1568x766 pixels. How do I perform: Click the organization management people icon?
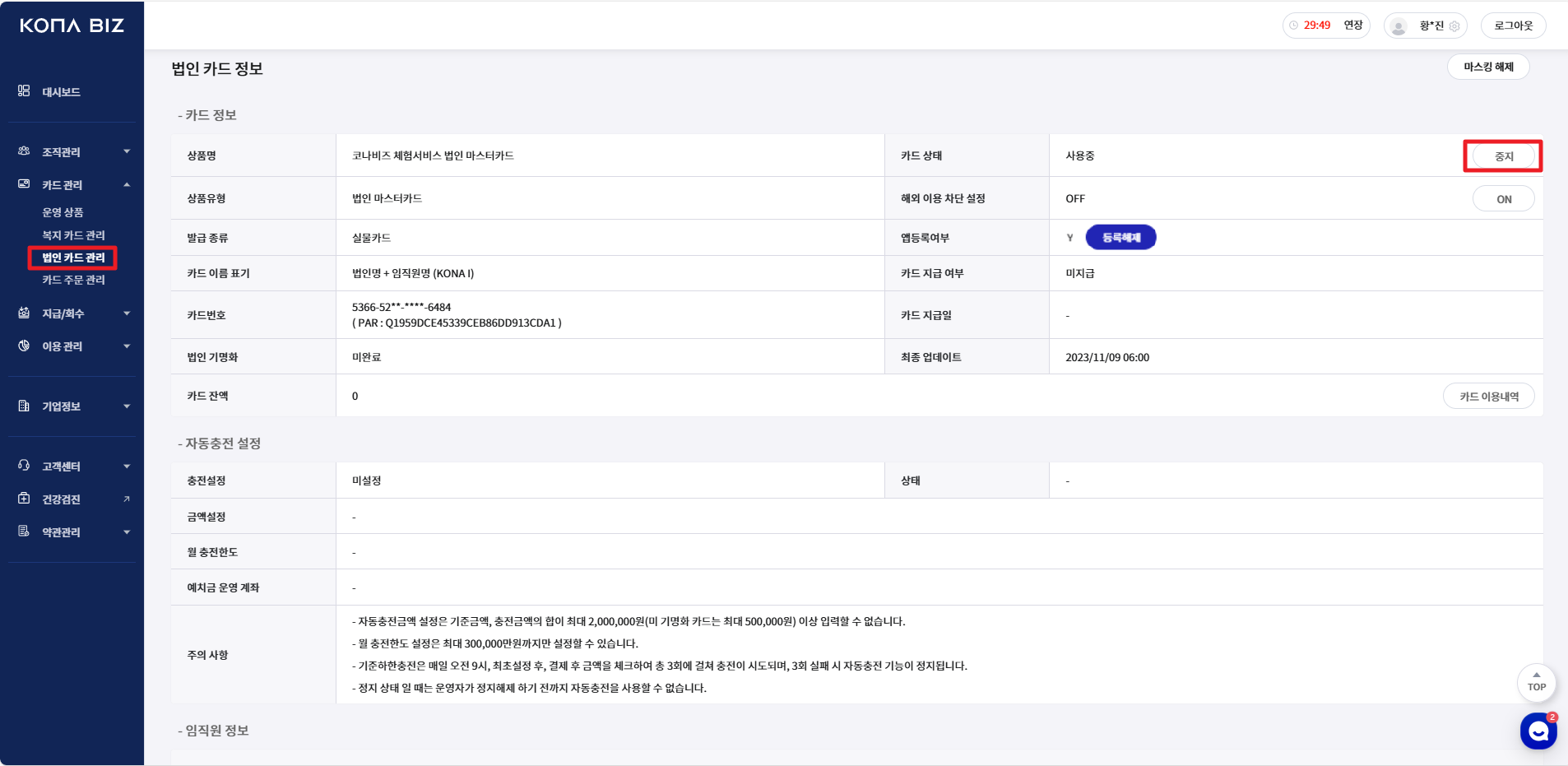24,151
